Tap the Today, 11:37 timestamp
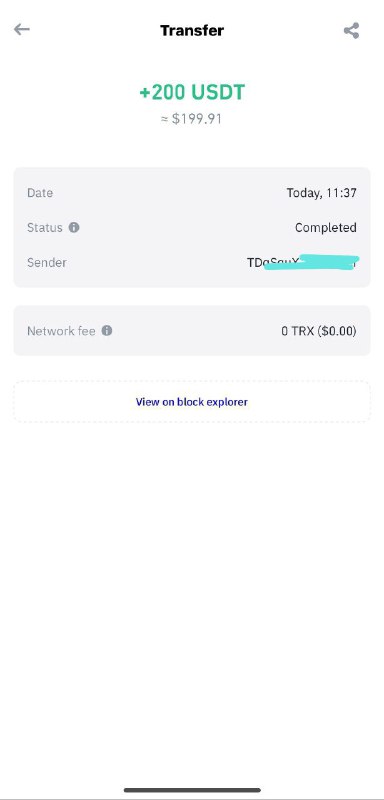Screen dimensions: 384x800 coord(321,193)
